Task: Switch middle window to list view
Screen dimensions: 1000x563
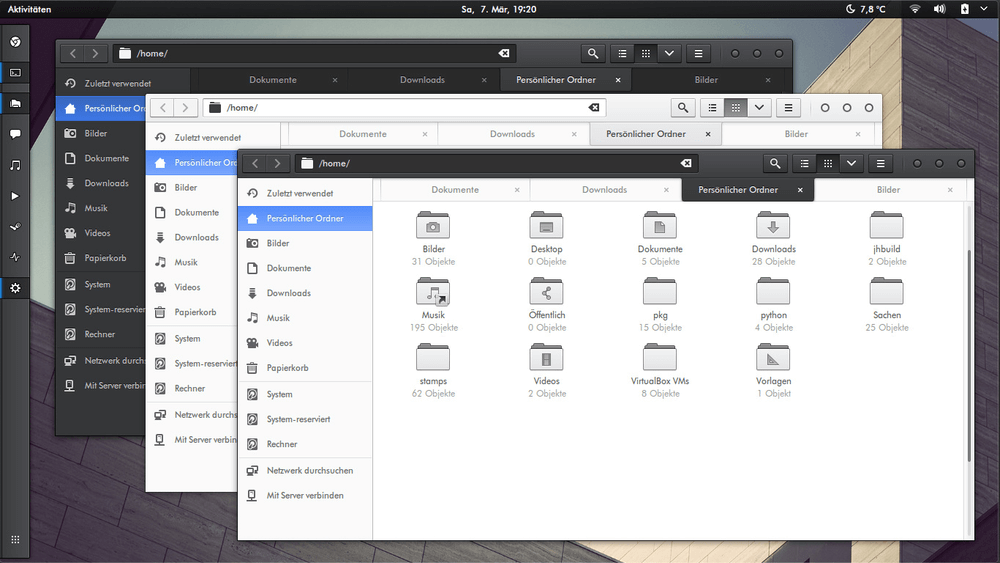Action: coord(712,108)
